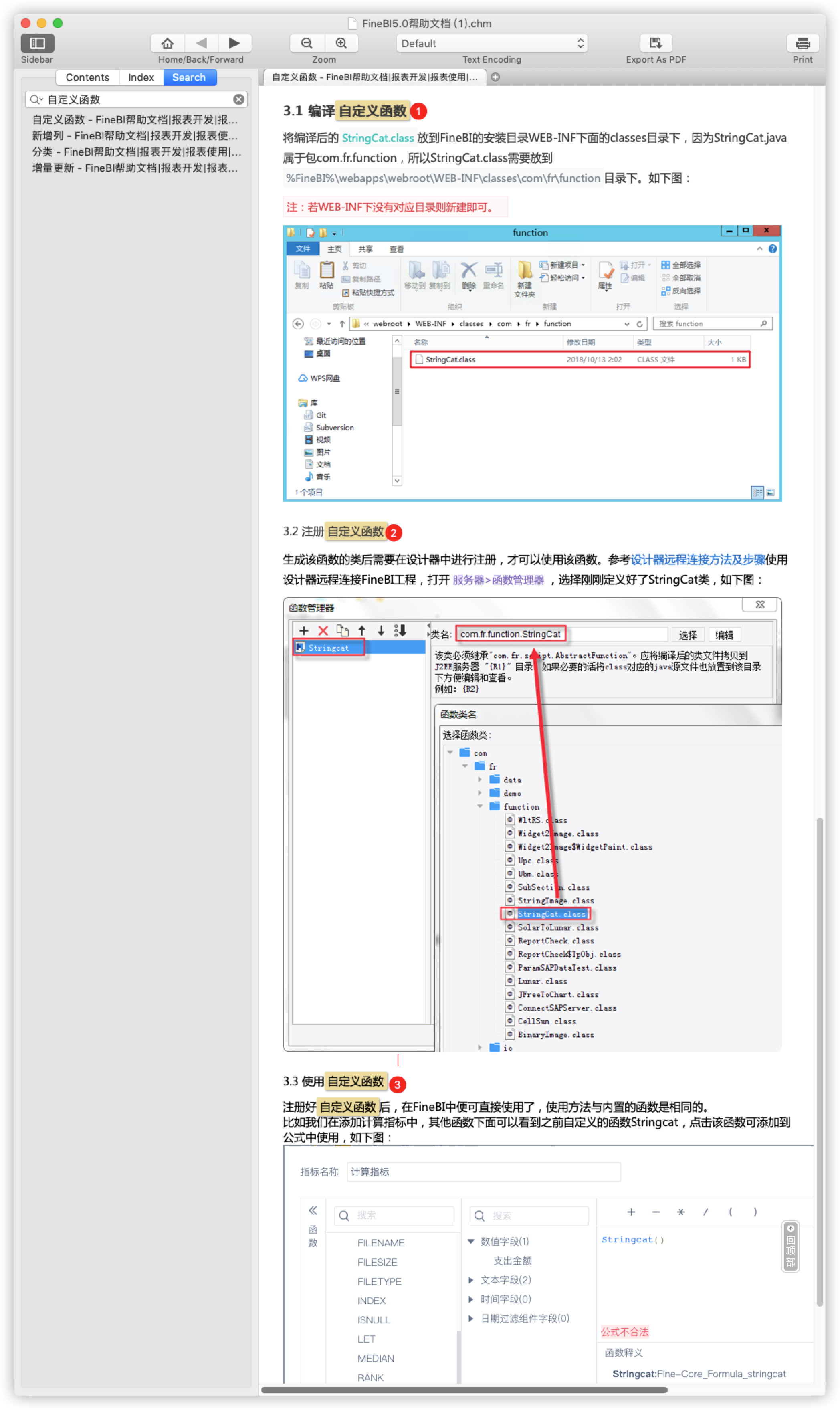Click Export As PDF icon
Screen dimensions: 840x1410
[x=656, y=43]
